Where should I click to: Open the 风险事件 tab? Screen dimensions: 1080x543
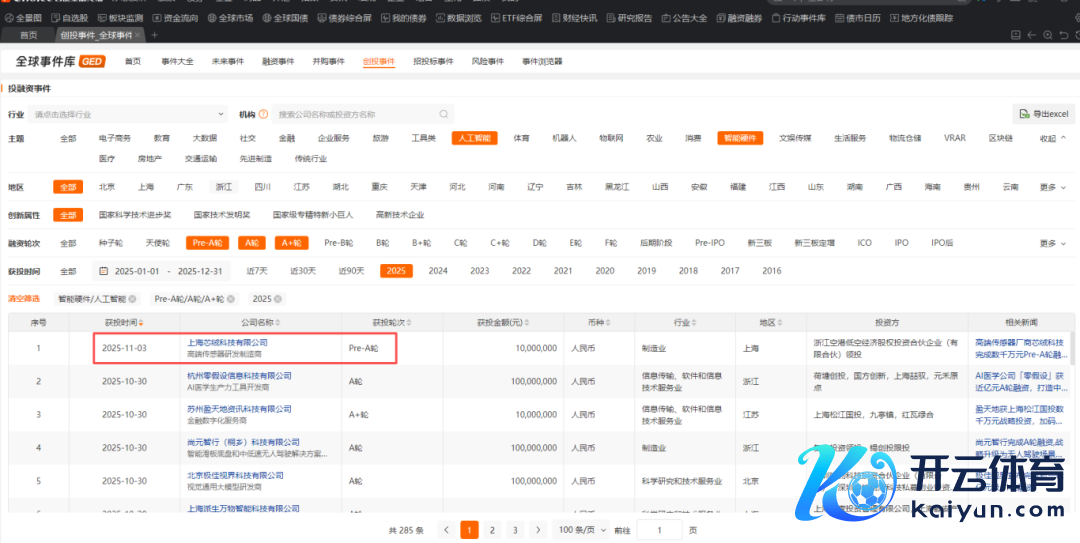point(487,61)
